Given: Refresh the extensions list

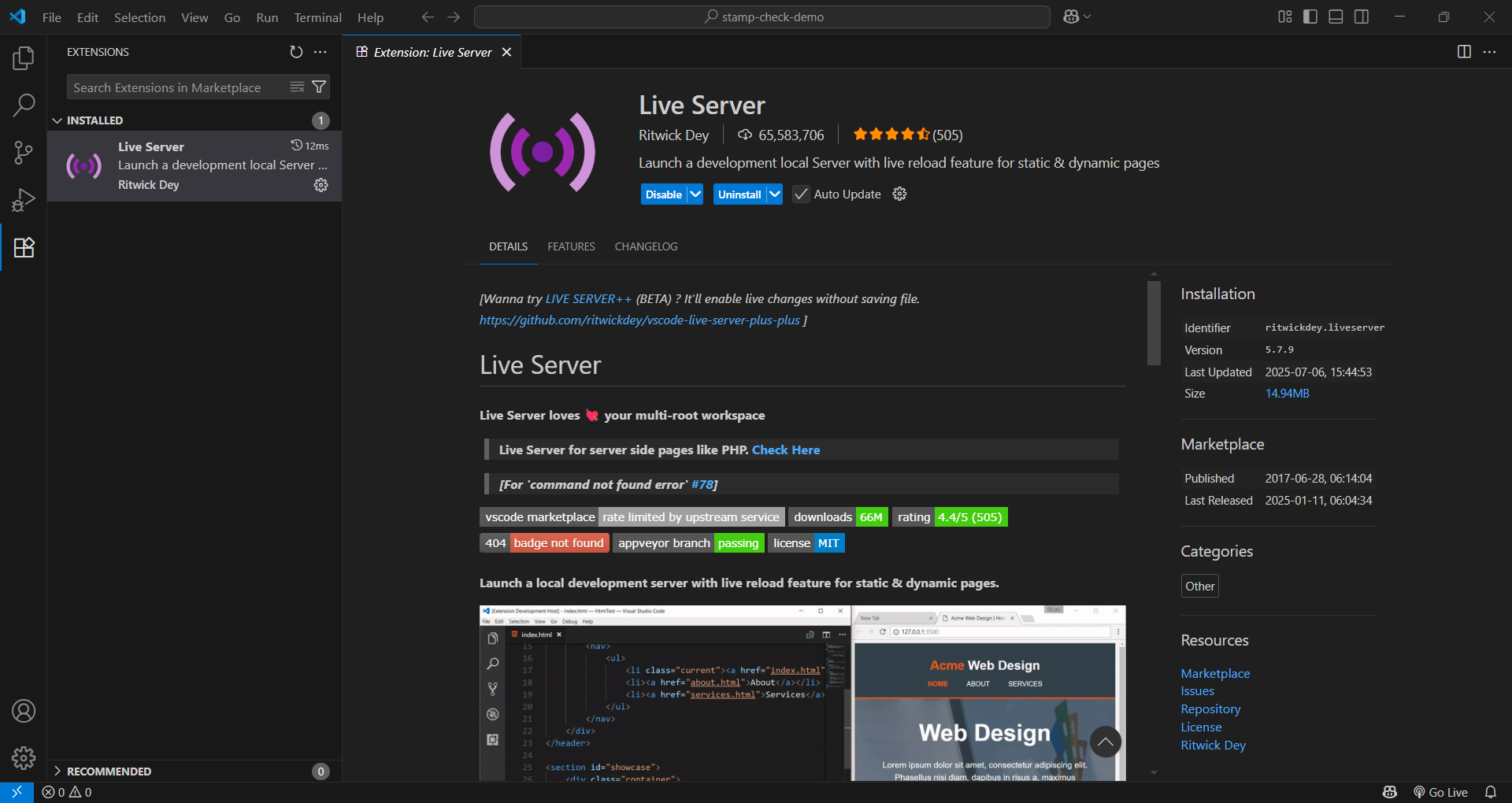Looking at the screenshot, I should [x=296, y=52].
